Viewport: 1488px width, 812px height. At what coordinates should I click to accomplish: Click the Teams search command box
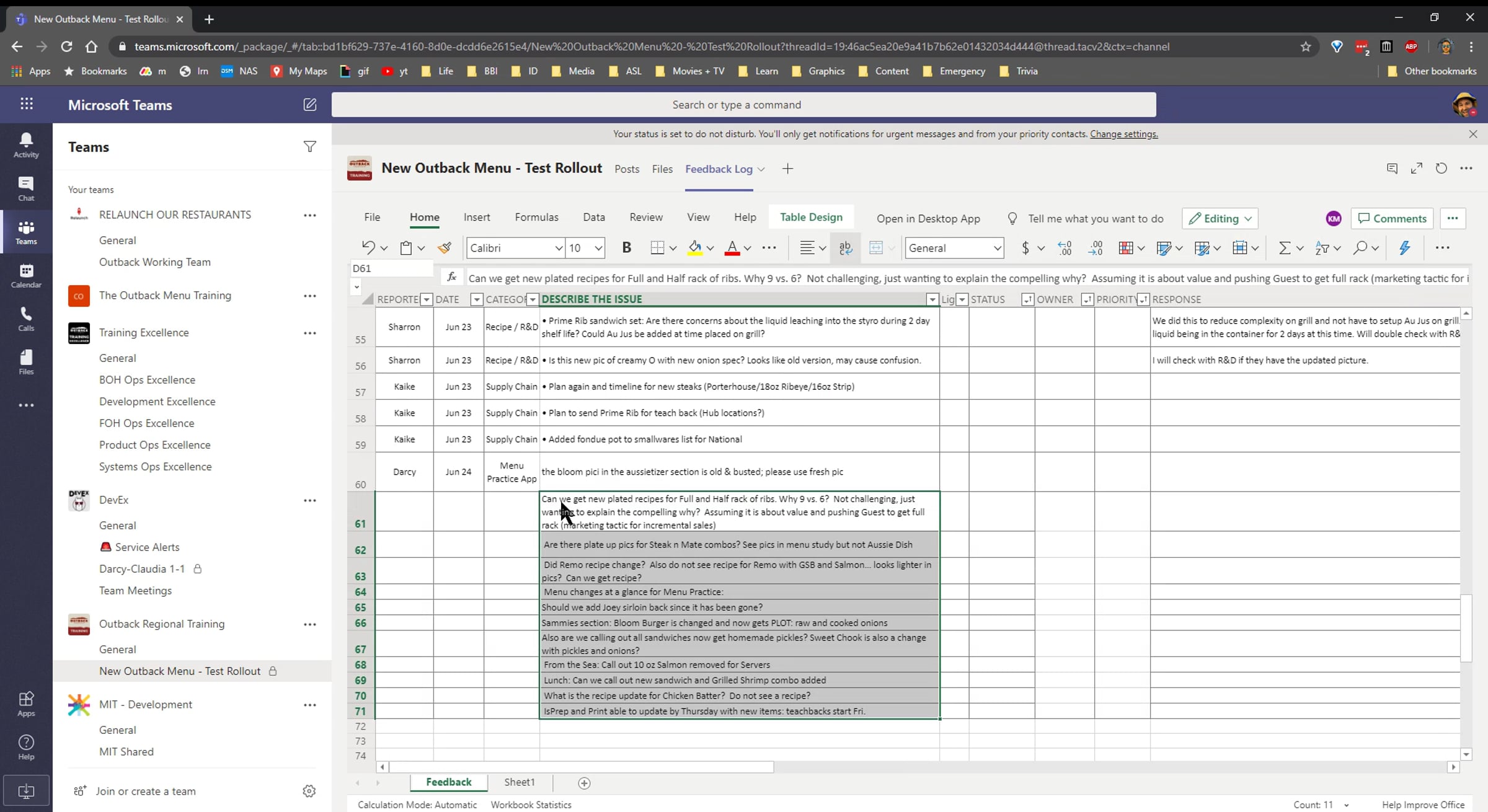coord(743,105)
